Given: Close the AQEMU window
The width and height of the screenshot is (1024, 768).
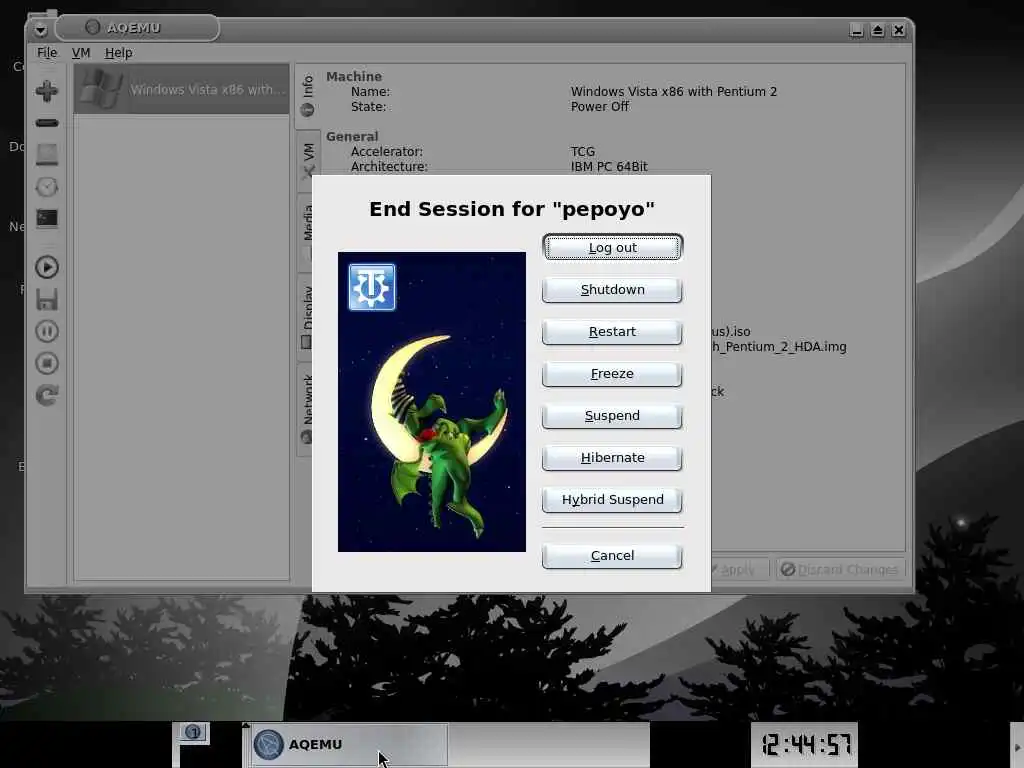Looking at the screenshot, I should 899,30.
